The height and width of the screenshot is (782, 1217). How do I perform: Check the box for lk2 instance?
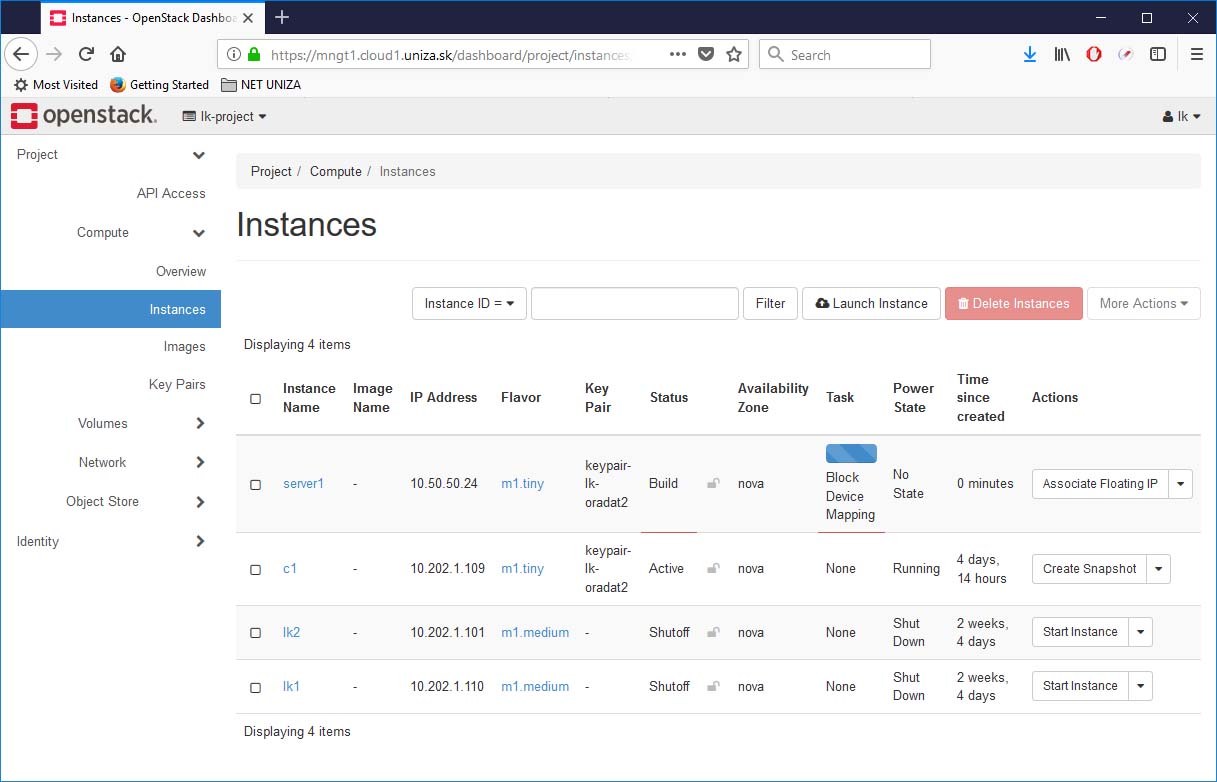(255, 634)
